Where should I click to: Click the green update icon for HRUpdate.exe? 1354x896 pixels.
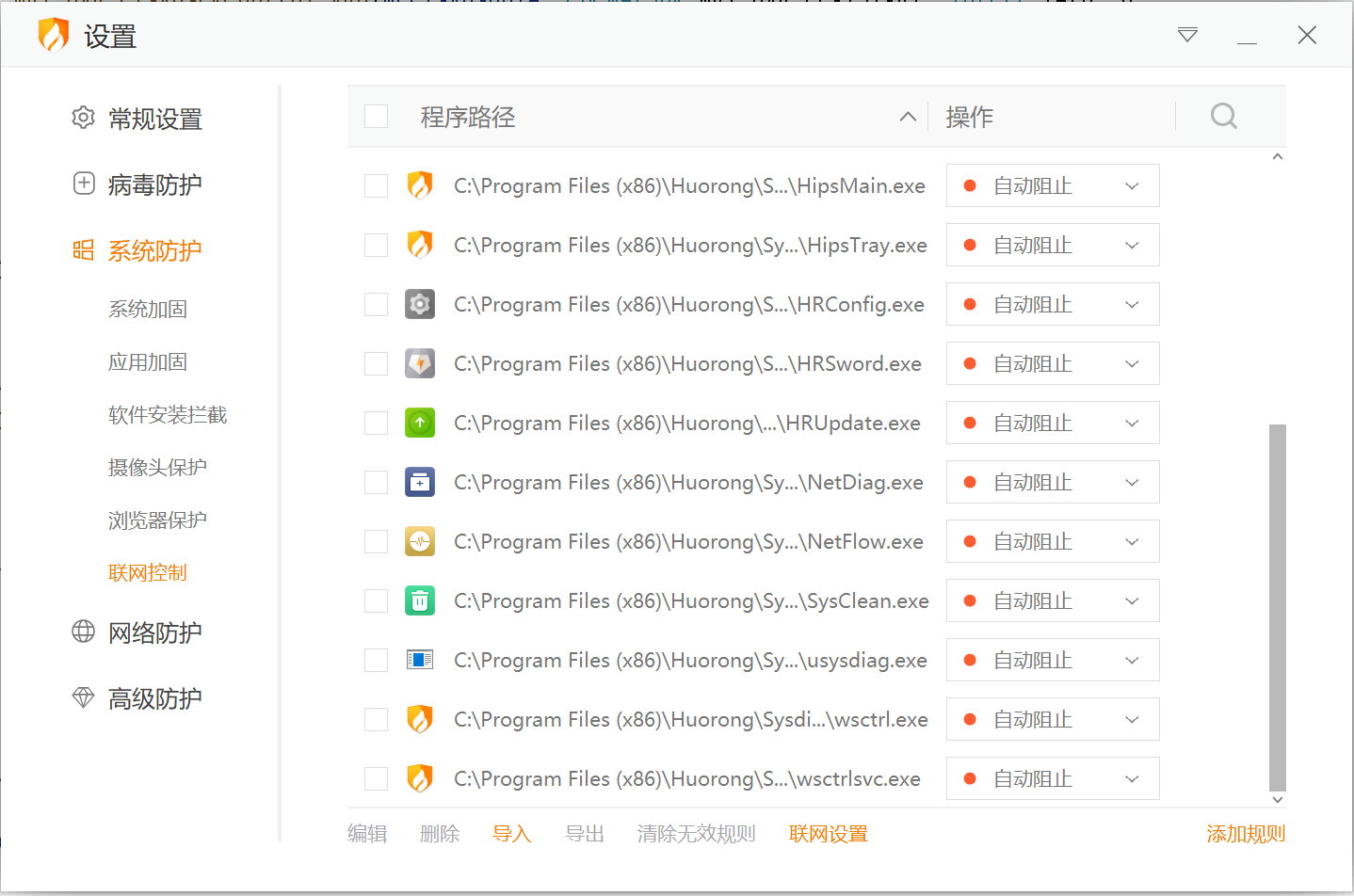click(x=420, y=423)
